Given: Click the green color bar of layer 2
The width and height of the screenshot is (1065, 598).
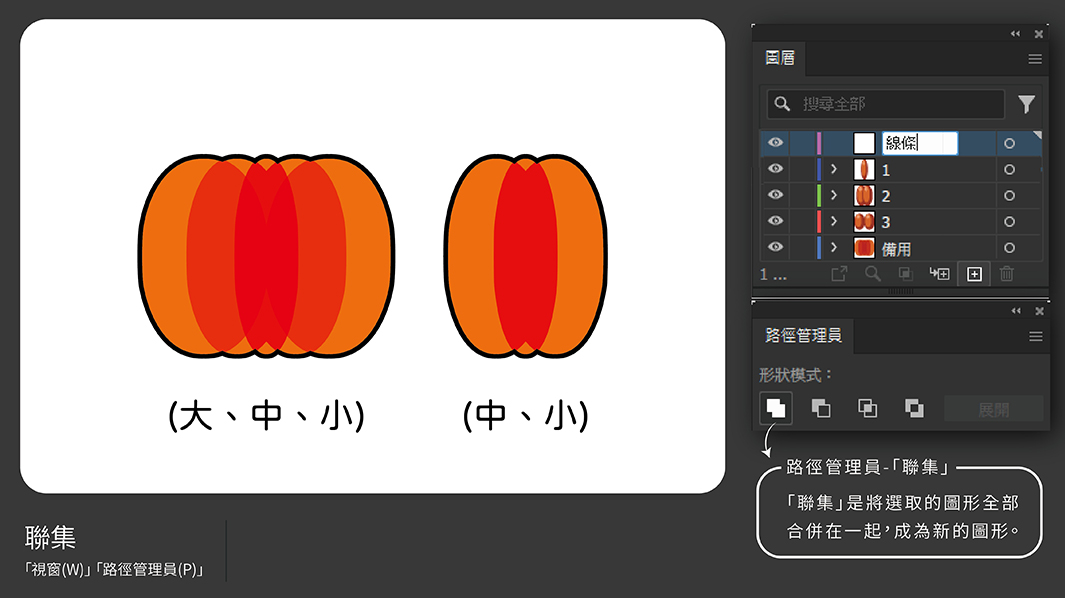Looking at the screenshot, I should click(819, 196).
